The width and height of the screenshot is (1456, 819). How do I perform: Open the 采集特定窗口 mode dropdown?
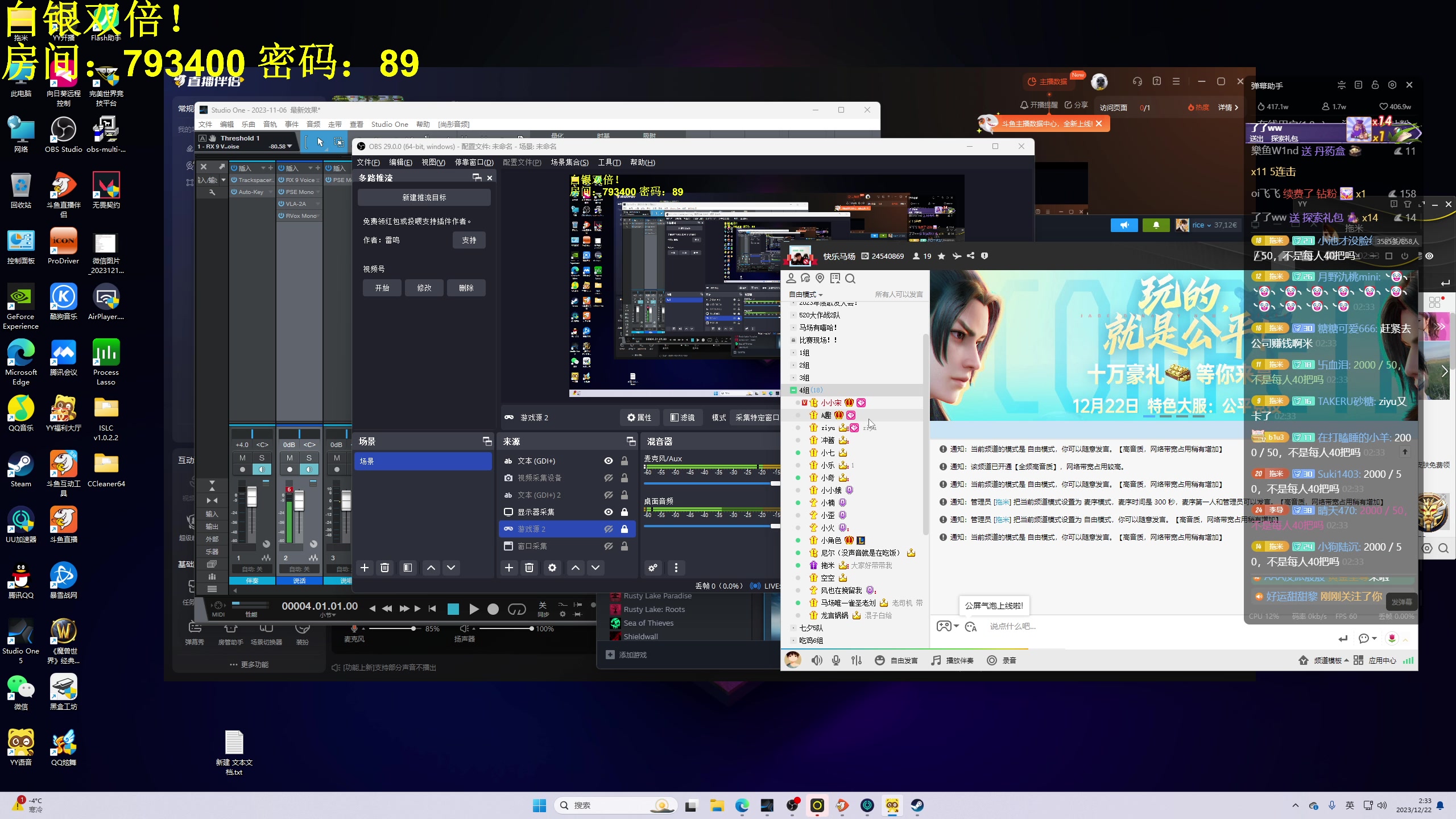pos(757,417)
